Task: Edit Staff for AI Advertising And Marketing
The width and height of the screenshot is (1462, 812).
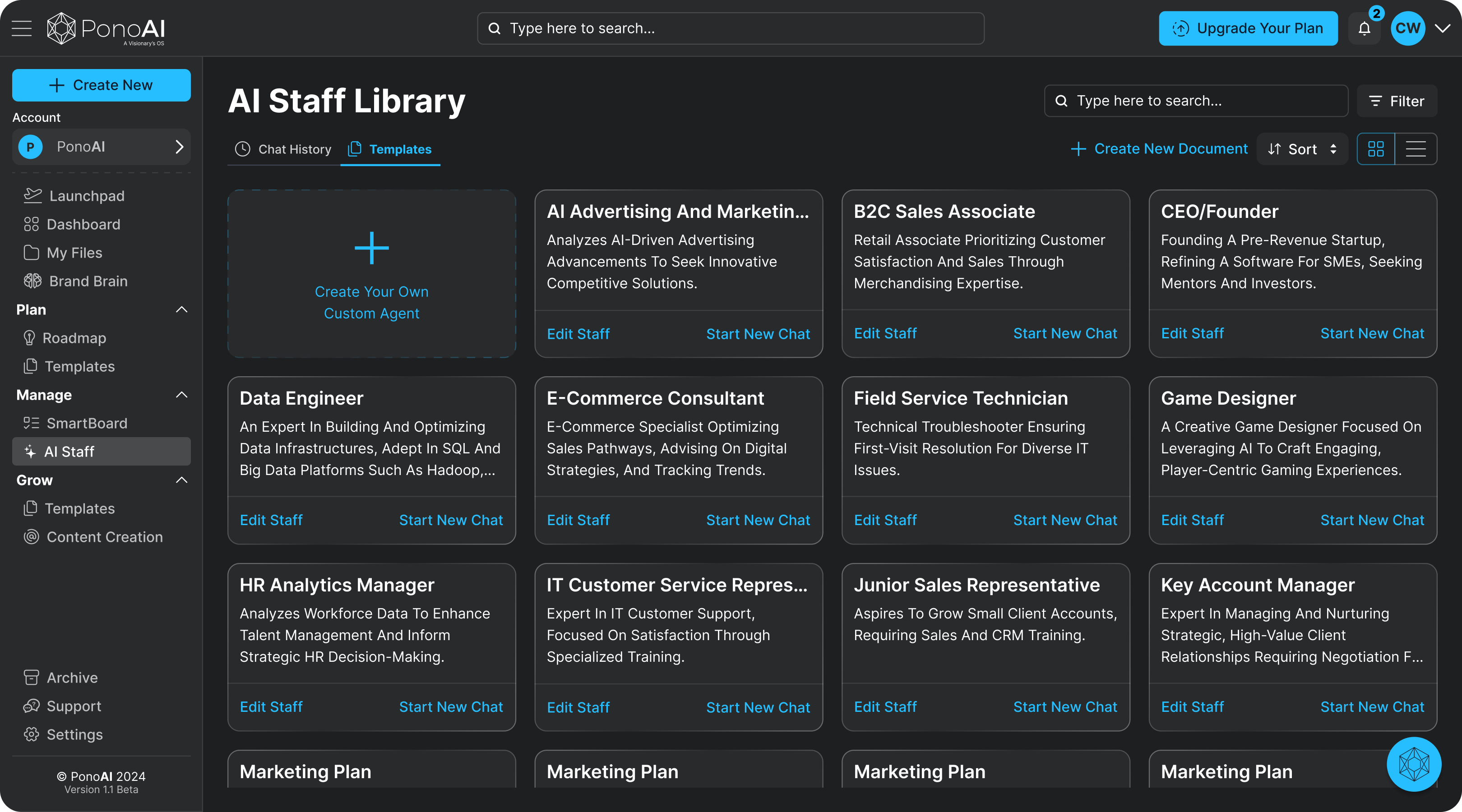Action: tap(578, 334)
